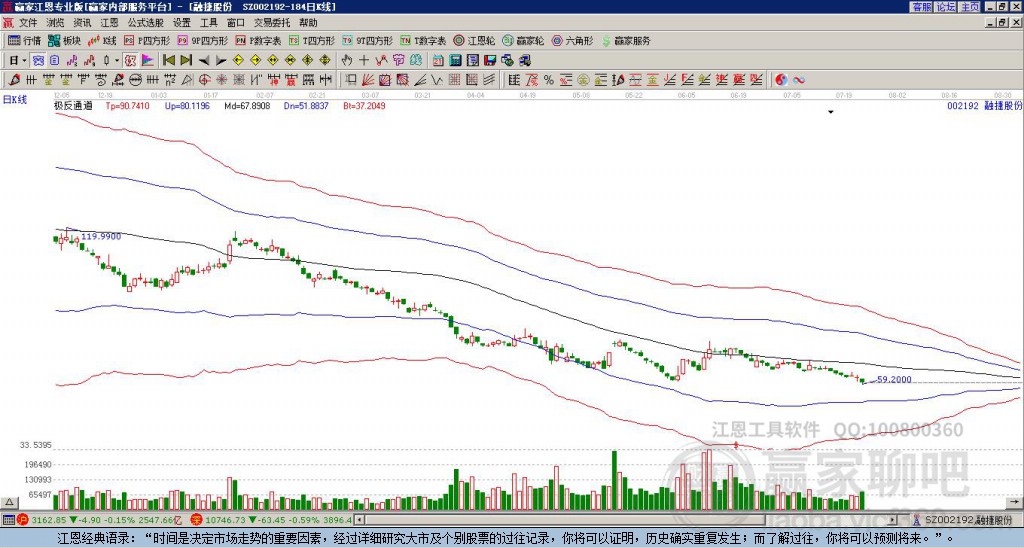Click the save floppy disk icon
This screenshot has height=548, width=1024.
pos(490,61)
